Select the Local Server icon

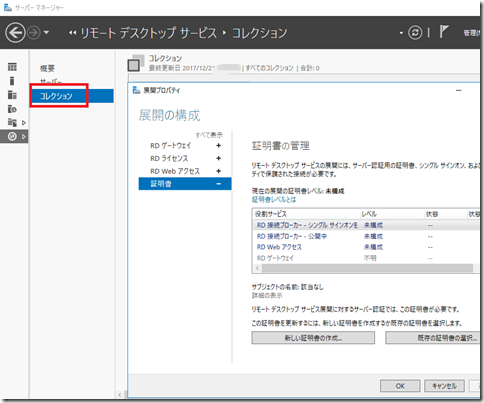point(12,81)
